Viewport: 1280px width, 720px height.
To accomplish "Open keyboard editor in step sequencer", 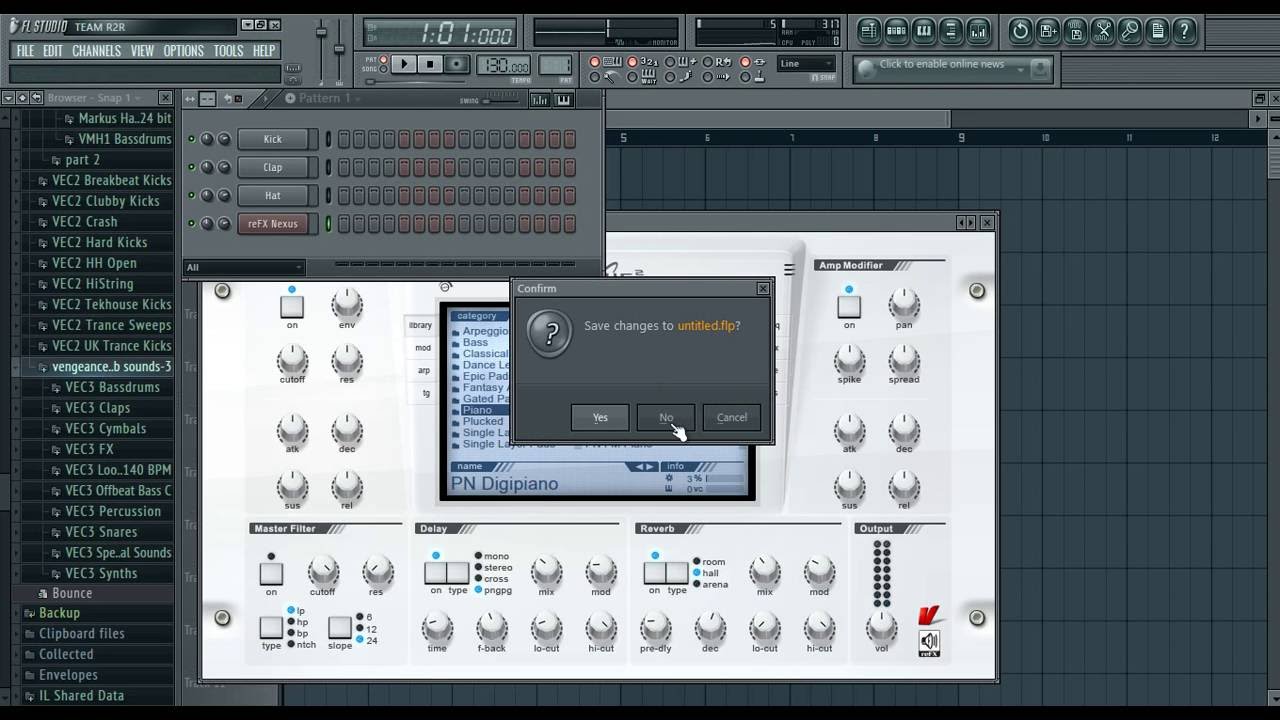I will (563, 99).
